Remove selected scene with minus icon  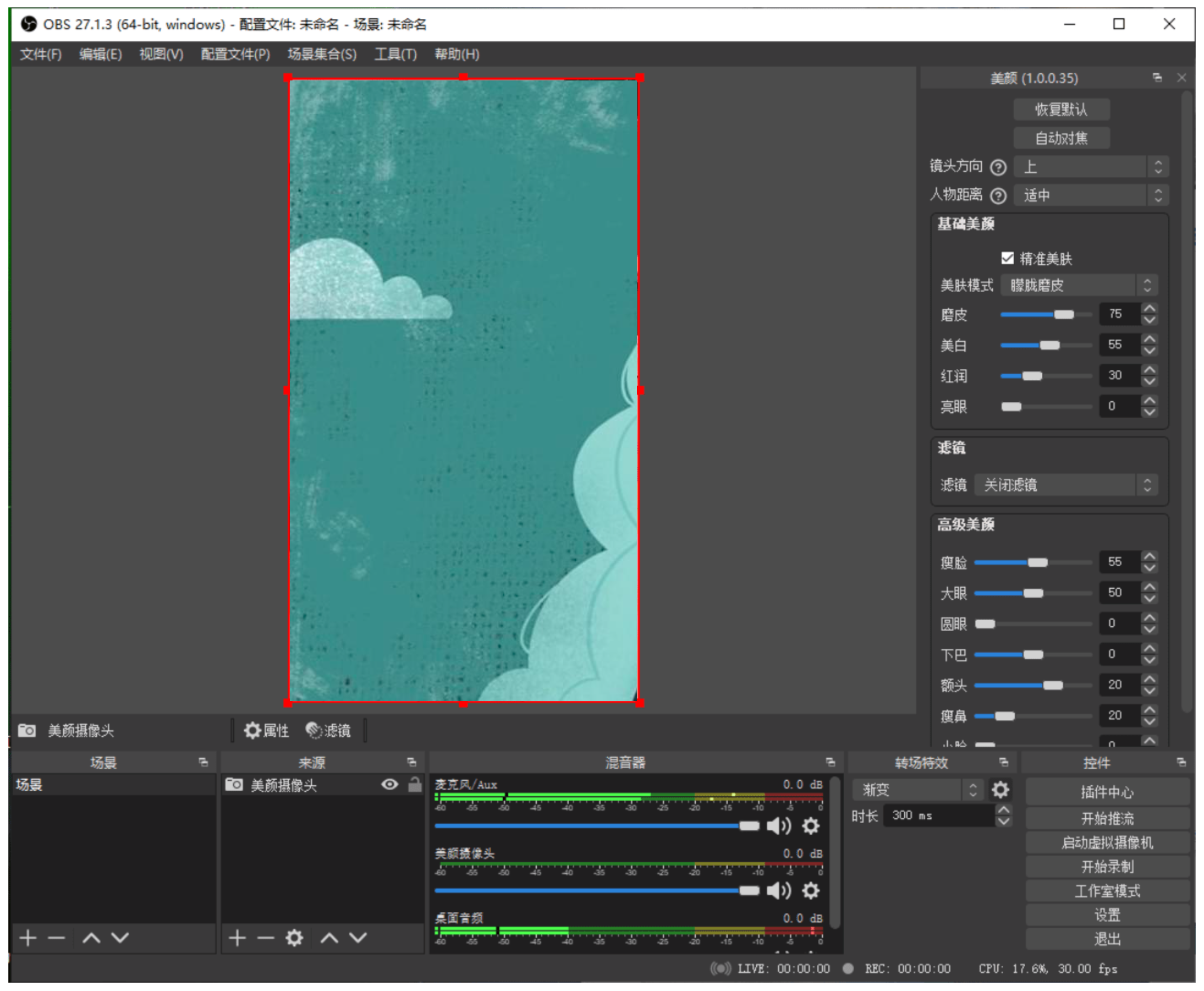[x=56, y=938]
